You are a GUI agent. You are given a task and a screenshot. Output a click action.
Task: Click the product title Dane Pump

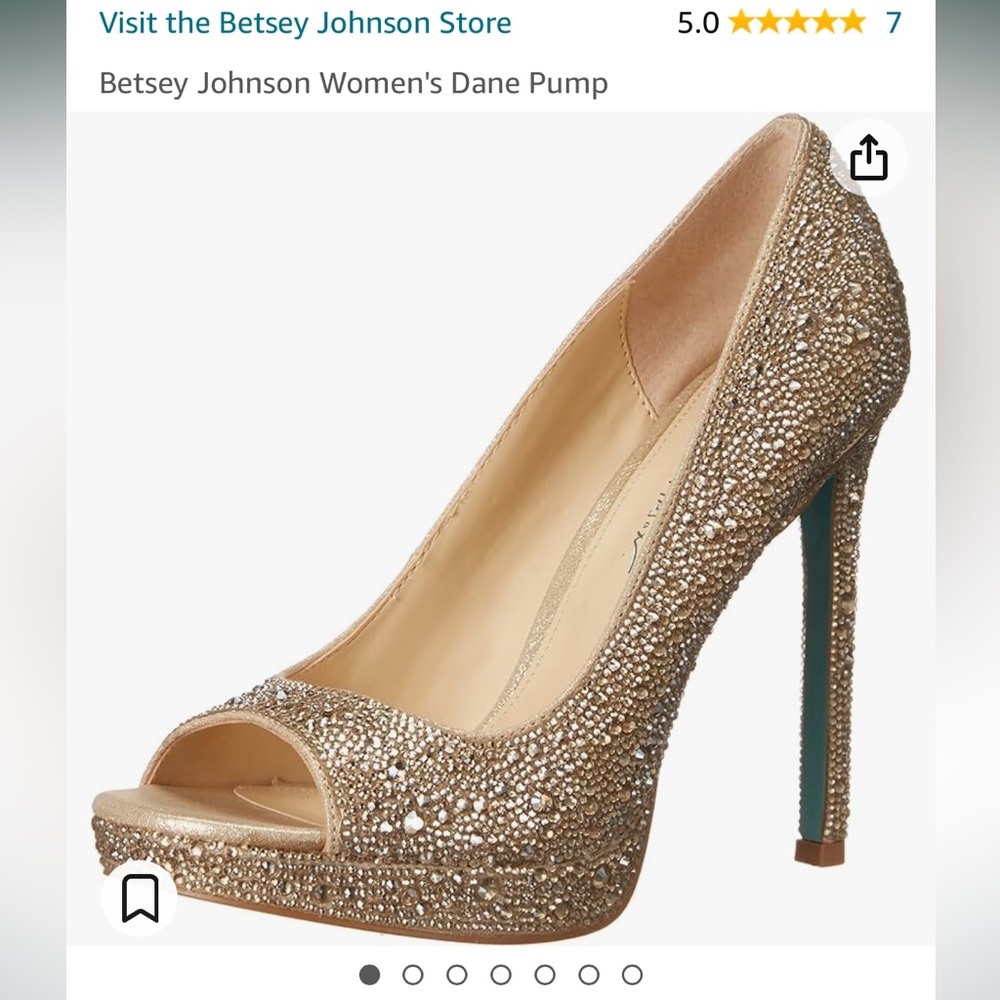tap(353, 84)
